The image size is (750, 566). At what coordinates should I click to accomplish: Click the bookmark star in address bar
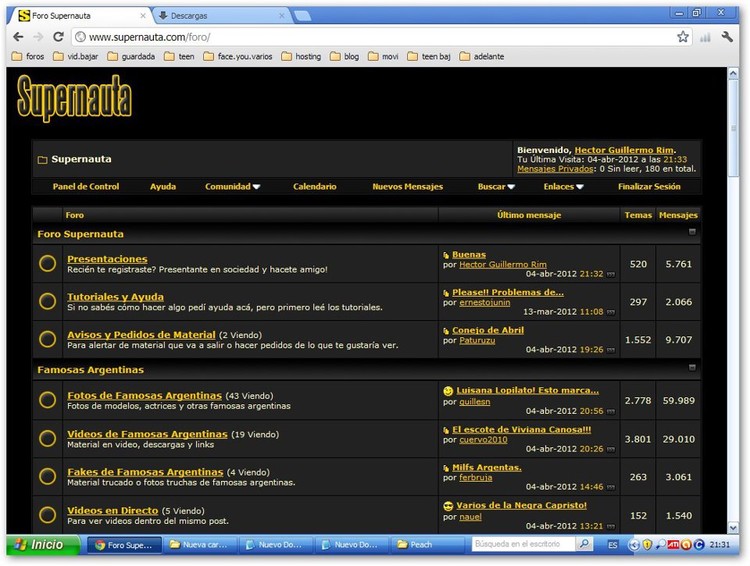(683, 37)
